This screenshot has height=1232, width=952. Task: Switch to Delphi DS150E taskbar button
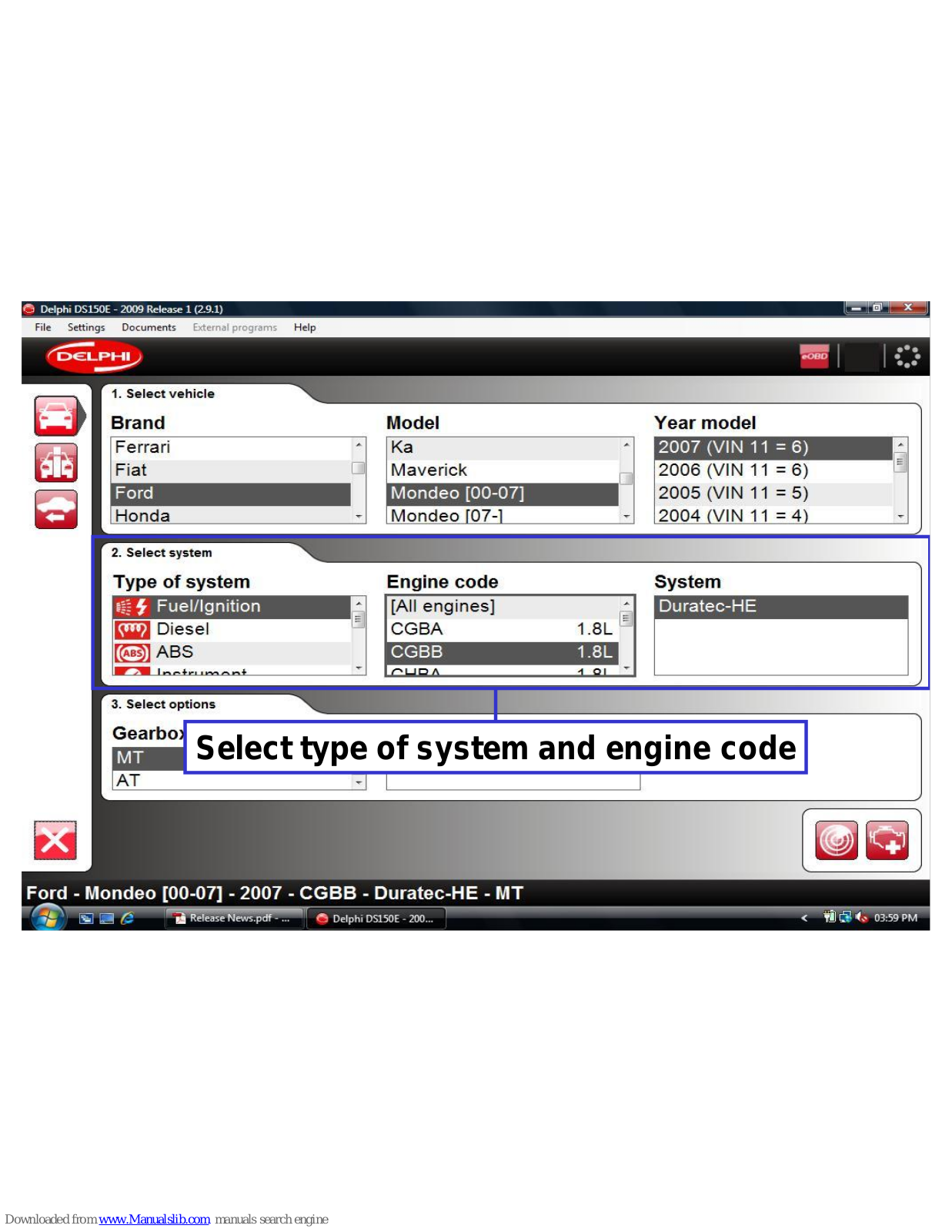click(376, 918)
